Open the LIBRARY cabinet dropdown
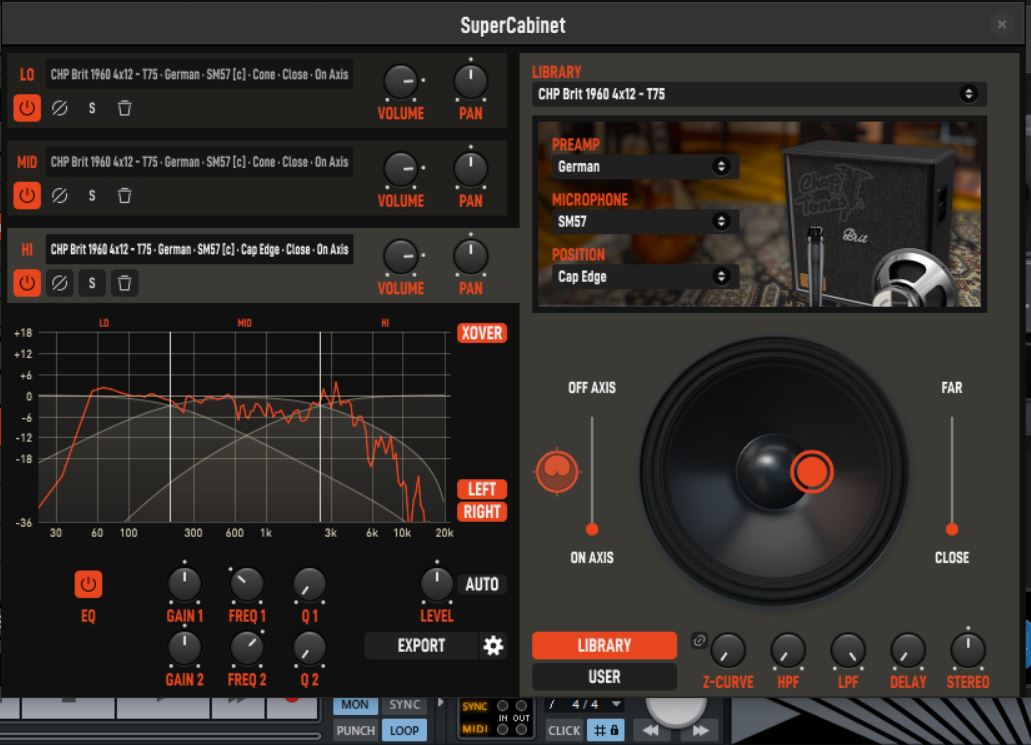This screenshot has width=1031, height=745. click(x=759, y=94)
